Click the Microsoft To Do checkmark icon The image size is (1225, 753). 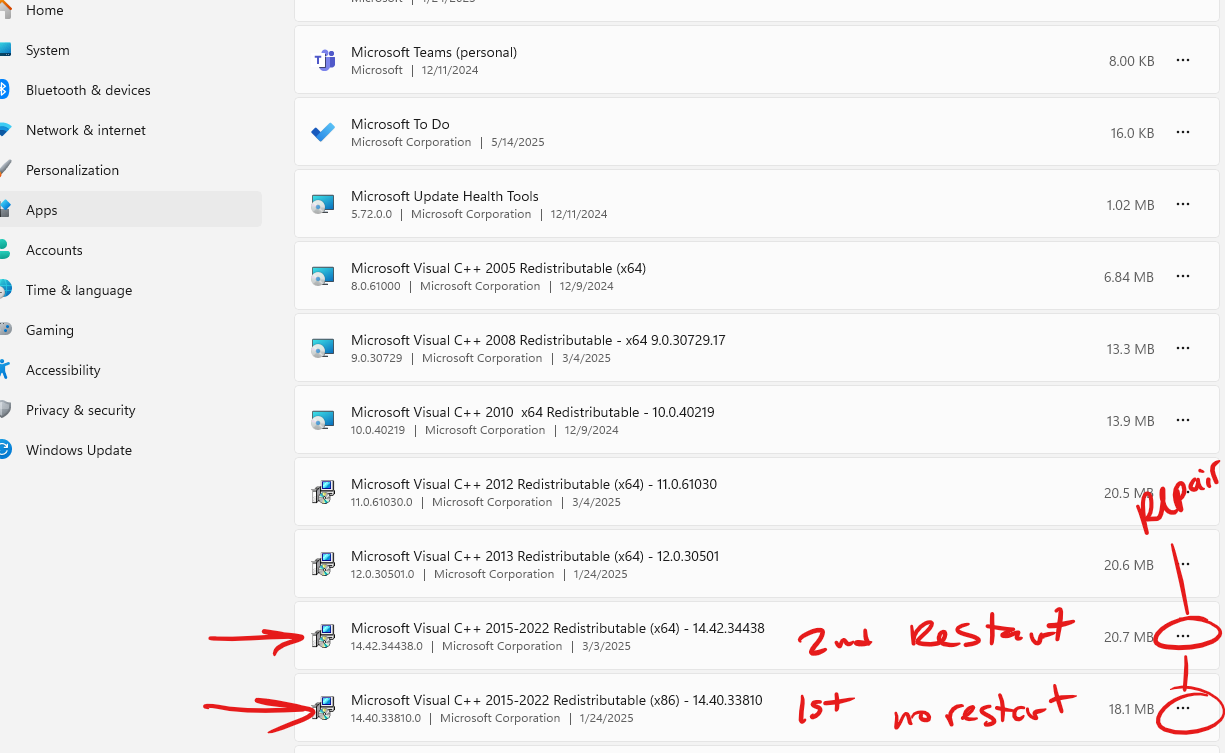click(x=324, y=132)
